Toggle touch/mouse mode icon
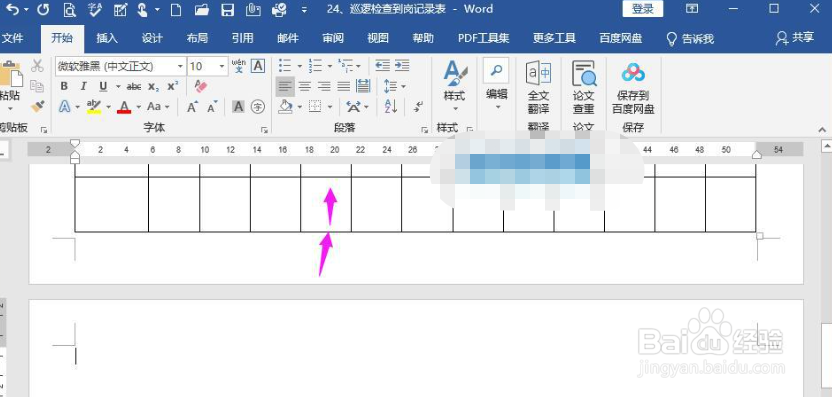Viewport: 832px width, 397px height. (143, 9)
